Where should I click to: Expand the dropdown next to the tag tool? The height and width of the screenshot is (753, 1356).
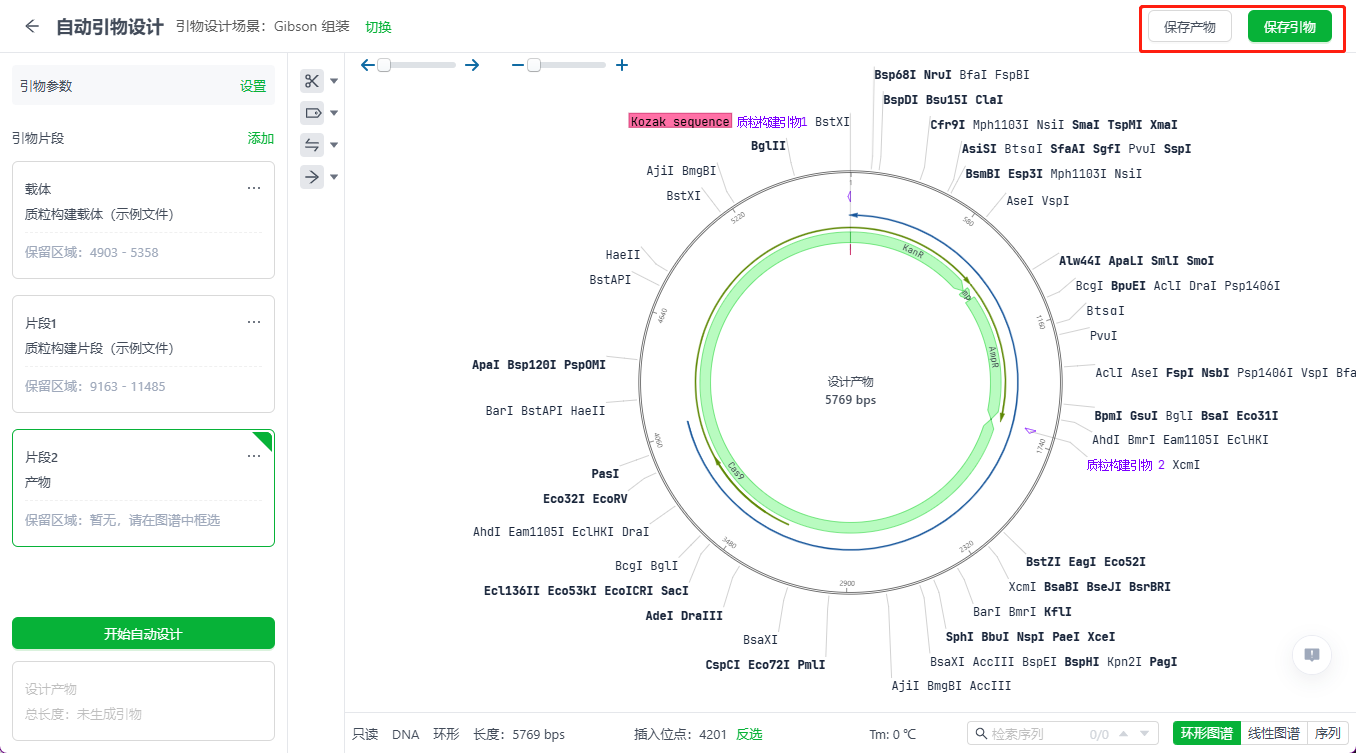tap(335, 113)
